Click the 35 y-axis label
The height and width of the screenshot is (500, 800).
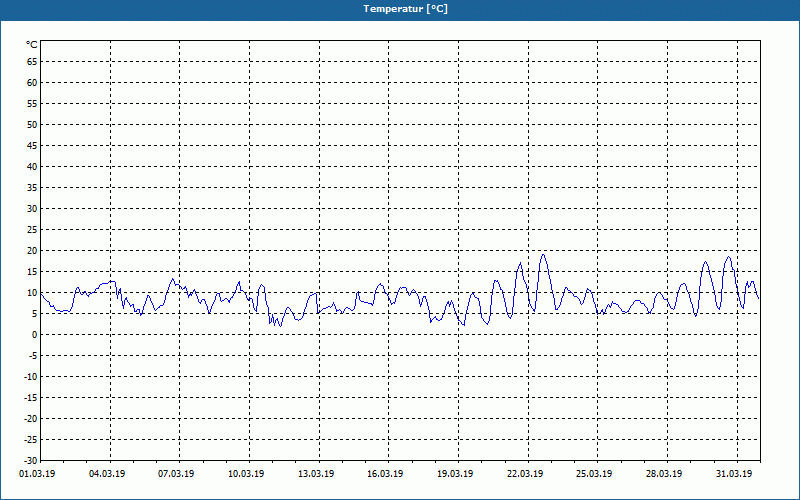click(x=32, y=188)
